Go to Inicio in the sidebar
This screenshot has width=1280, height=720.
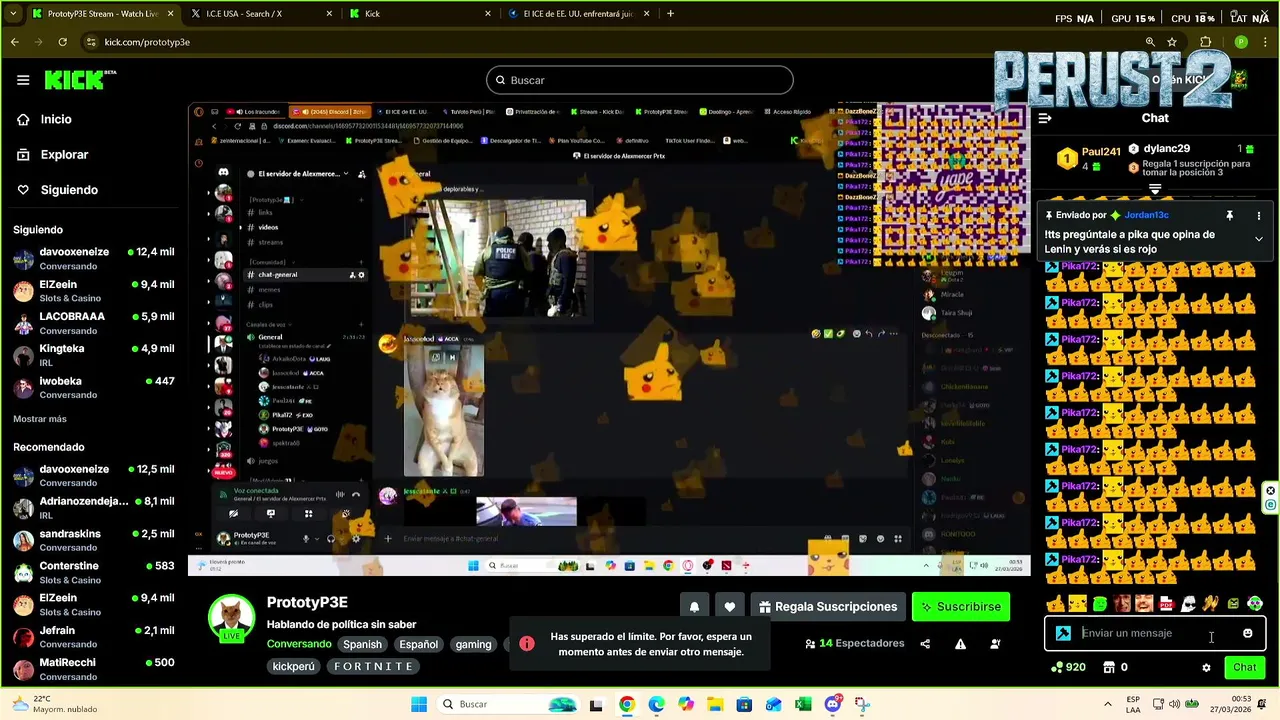tap(56, 119)
